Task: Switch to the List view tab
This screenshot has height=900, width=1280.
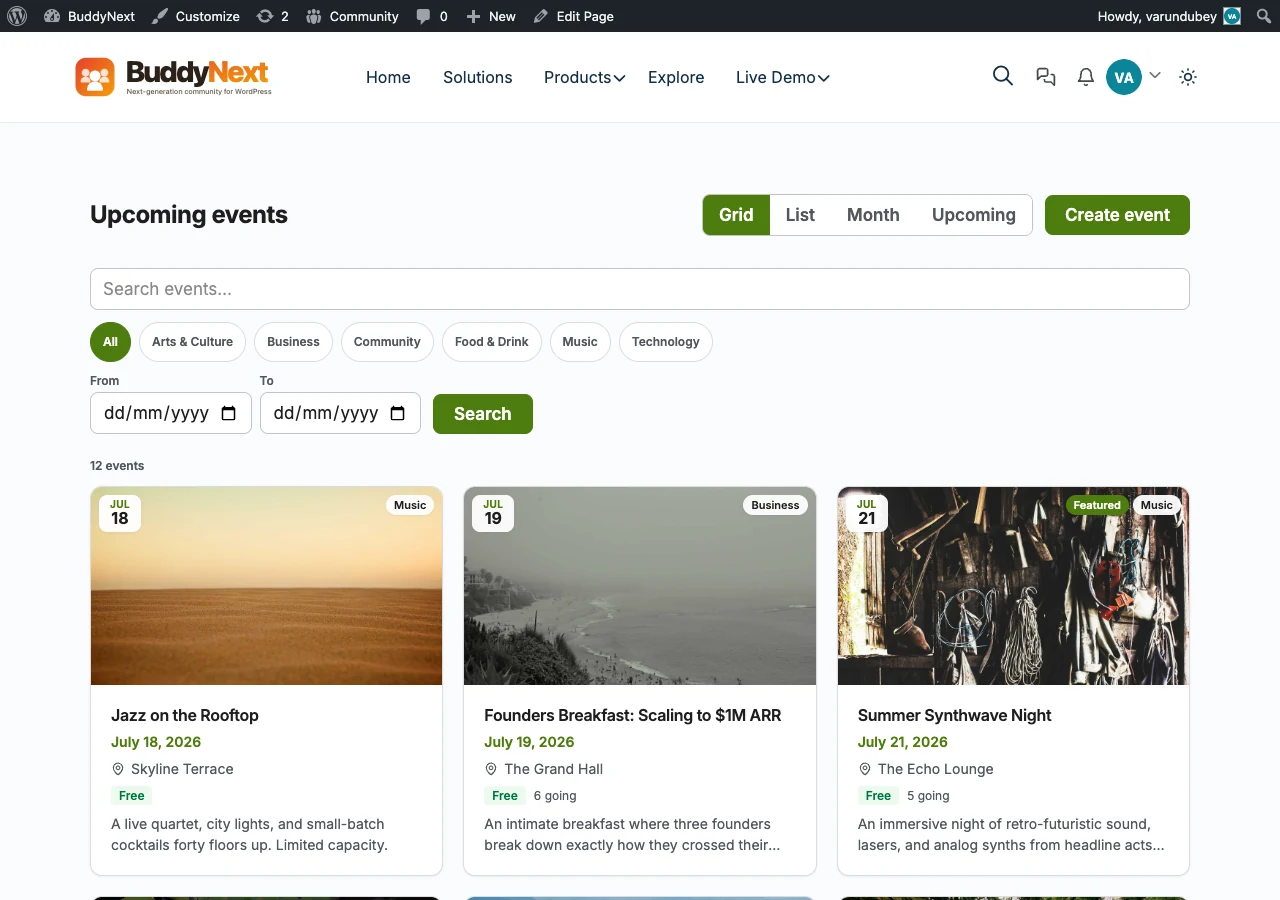Action: [x=800, y=215]
